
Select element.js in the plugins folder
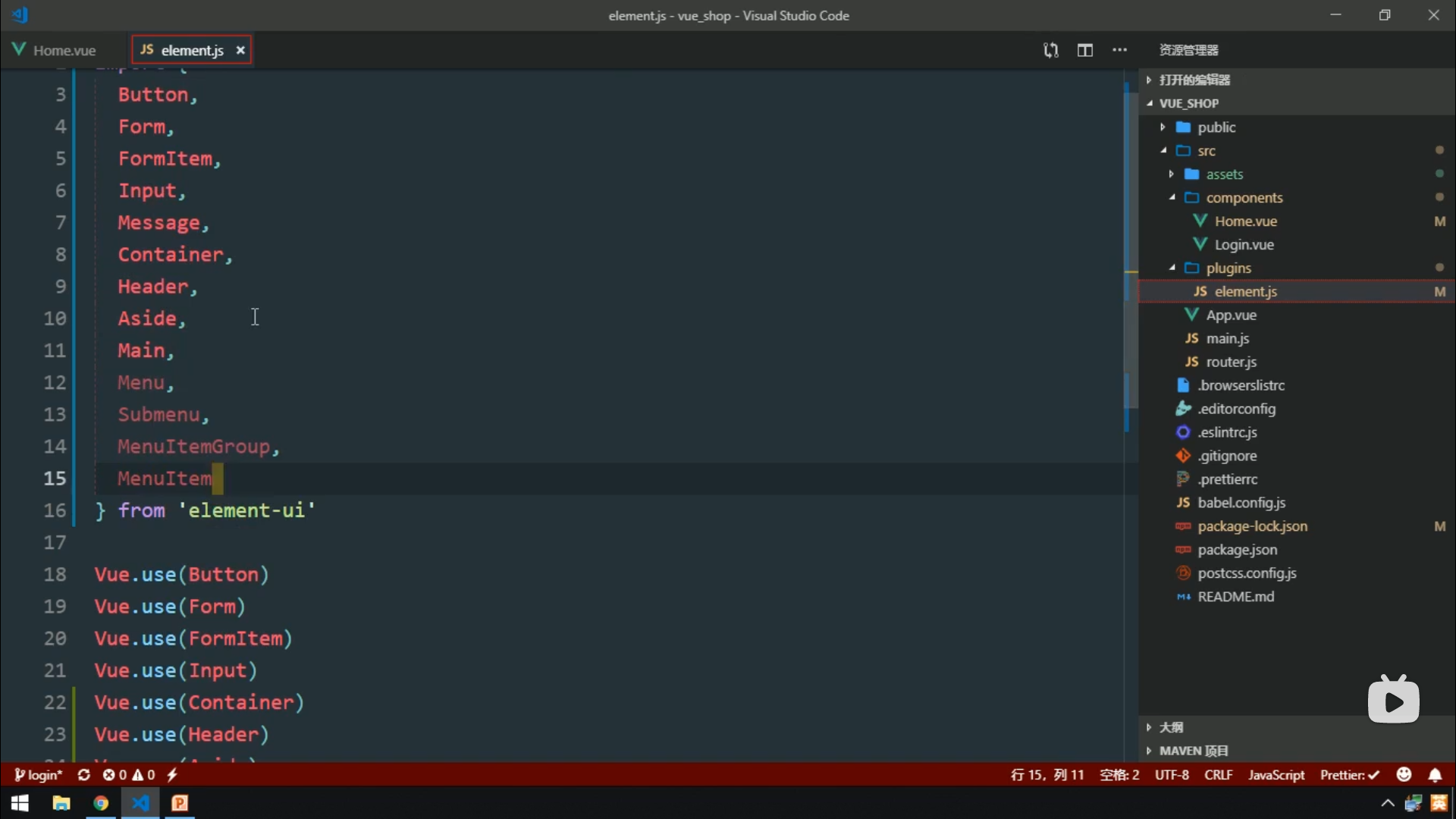[1297, 292]
